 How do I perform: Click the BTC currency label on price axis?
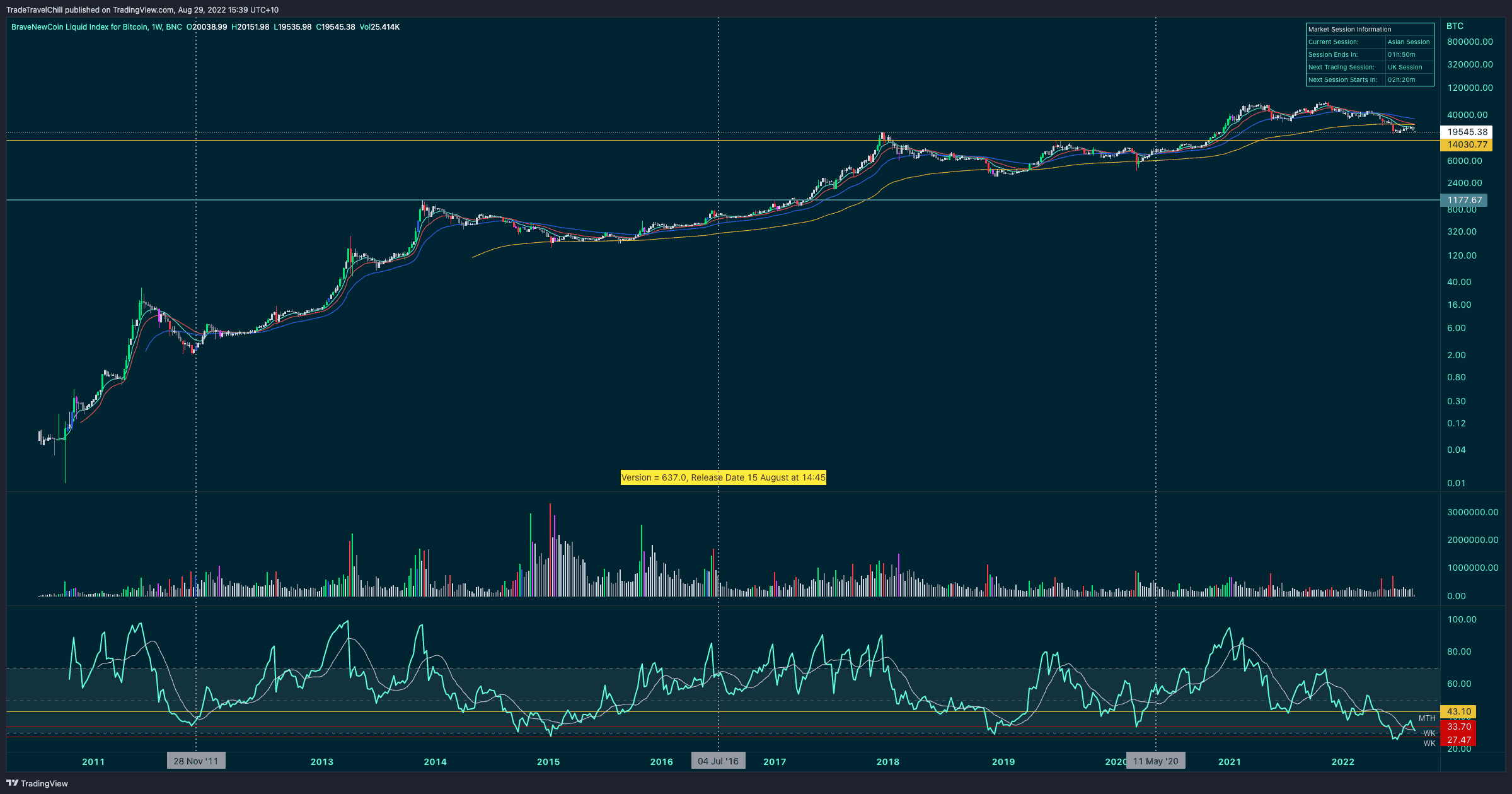point(1455,26)
